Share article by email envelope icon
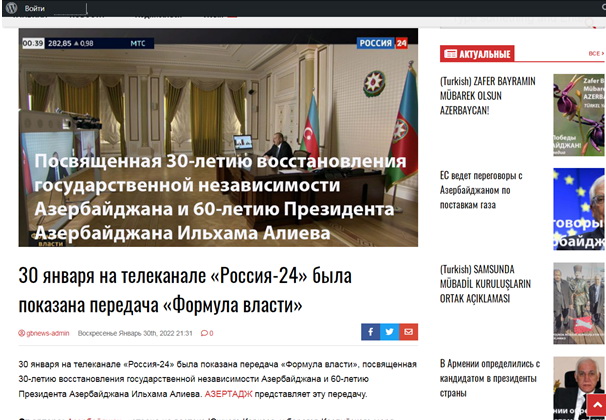 (x=409, y=332)
